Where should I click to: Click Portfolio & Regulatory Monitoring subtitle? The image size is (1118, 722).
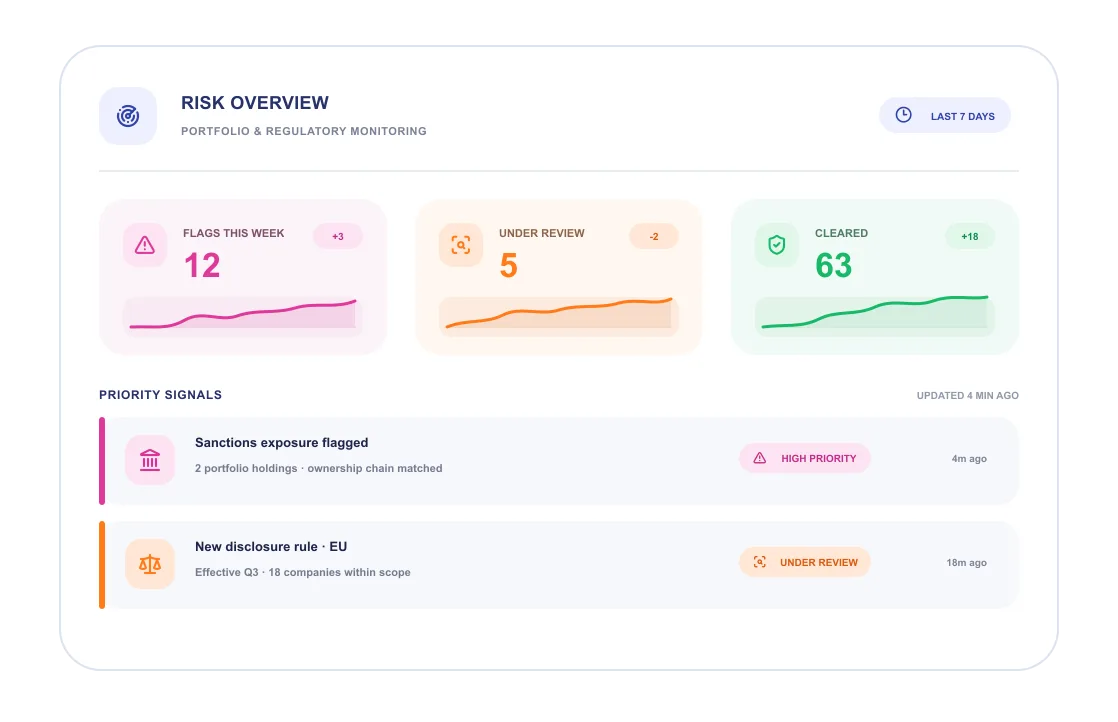[304, 131]
